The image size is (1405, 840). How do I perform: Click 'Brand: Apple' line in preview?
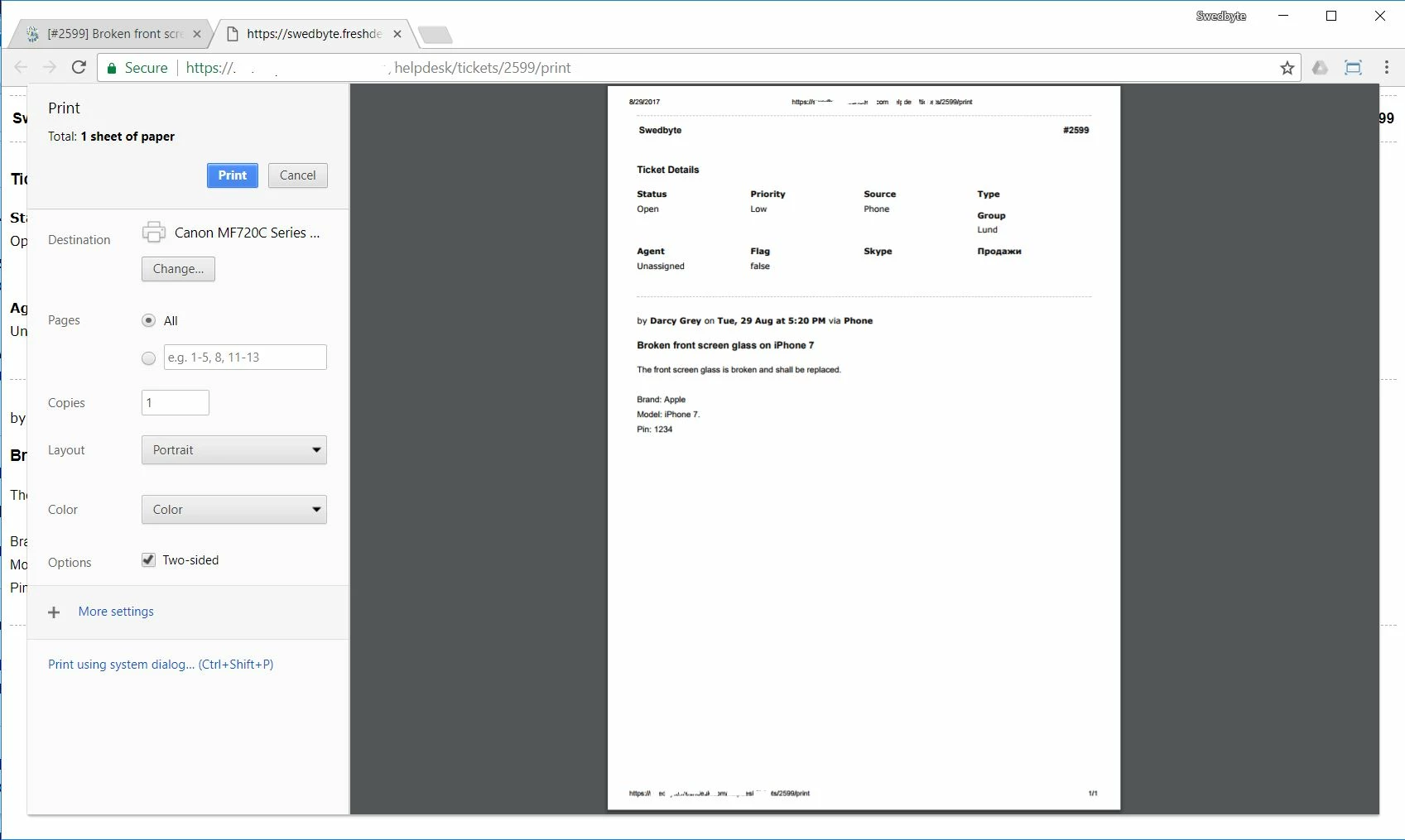pos(661,400)
